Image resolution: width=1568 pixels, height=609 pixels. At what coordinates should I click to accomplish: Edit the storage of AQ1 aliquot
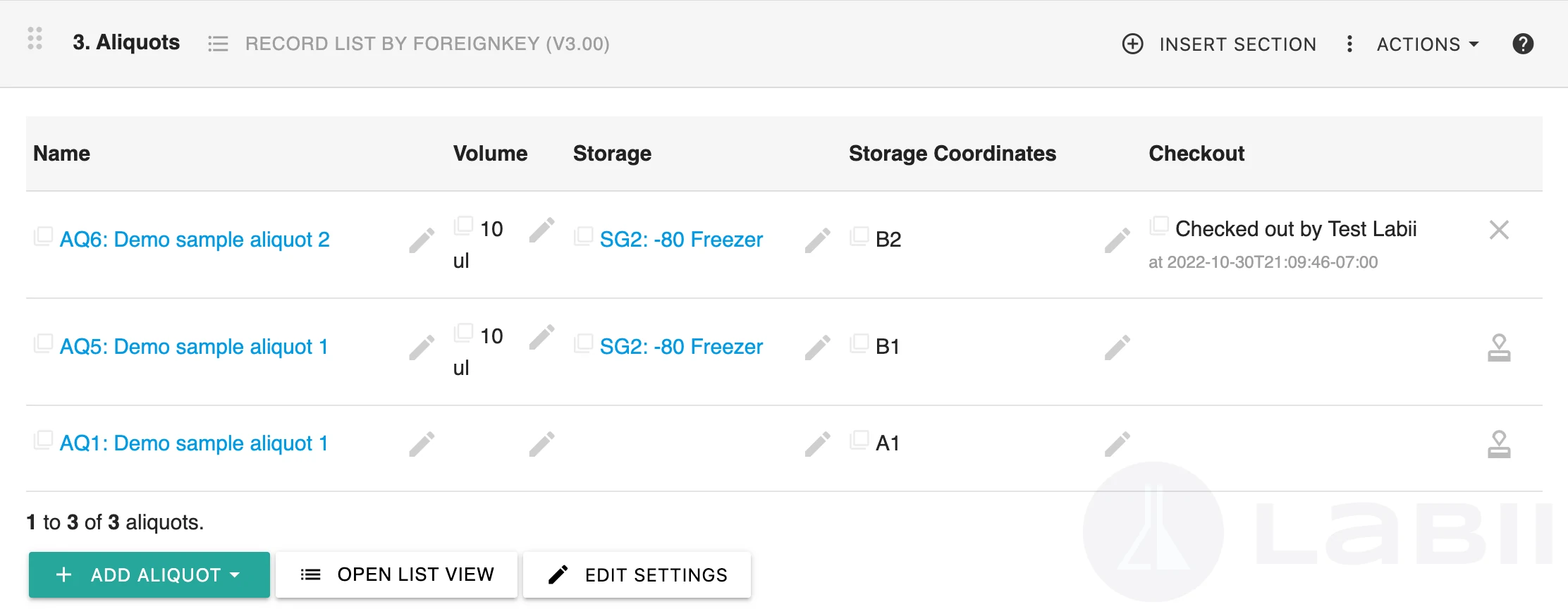818,444
